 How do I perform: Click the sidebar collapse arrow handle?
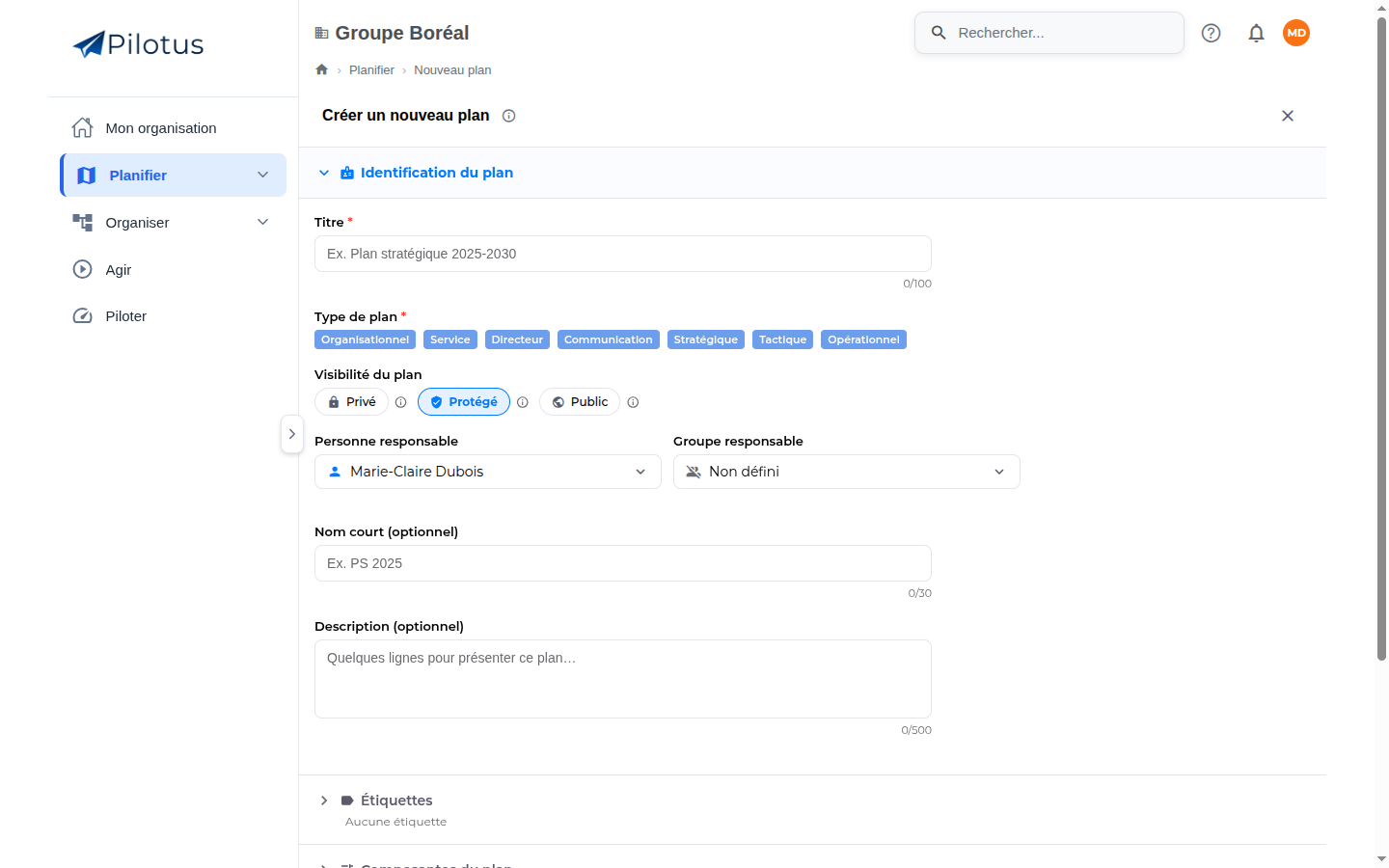point(292,434)
